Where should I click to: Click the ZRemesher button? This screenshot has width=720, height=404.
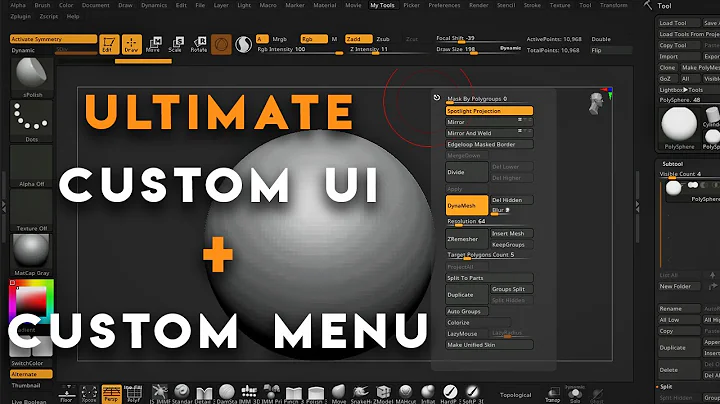point(467,239)
